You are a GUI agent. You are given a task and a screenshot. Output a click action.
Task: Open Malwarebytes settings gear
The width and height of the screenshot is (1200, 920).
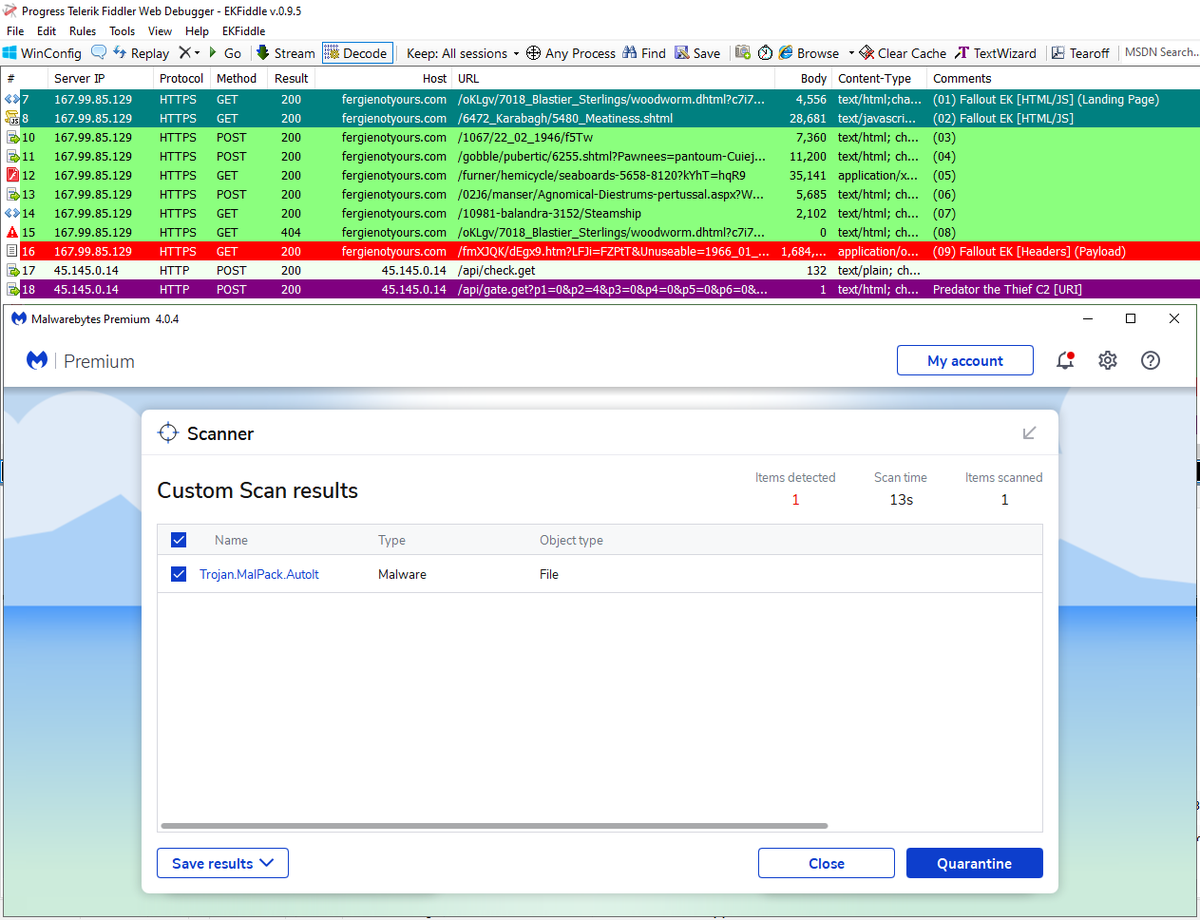click(1108, 361)
